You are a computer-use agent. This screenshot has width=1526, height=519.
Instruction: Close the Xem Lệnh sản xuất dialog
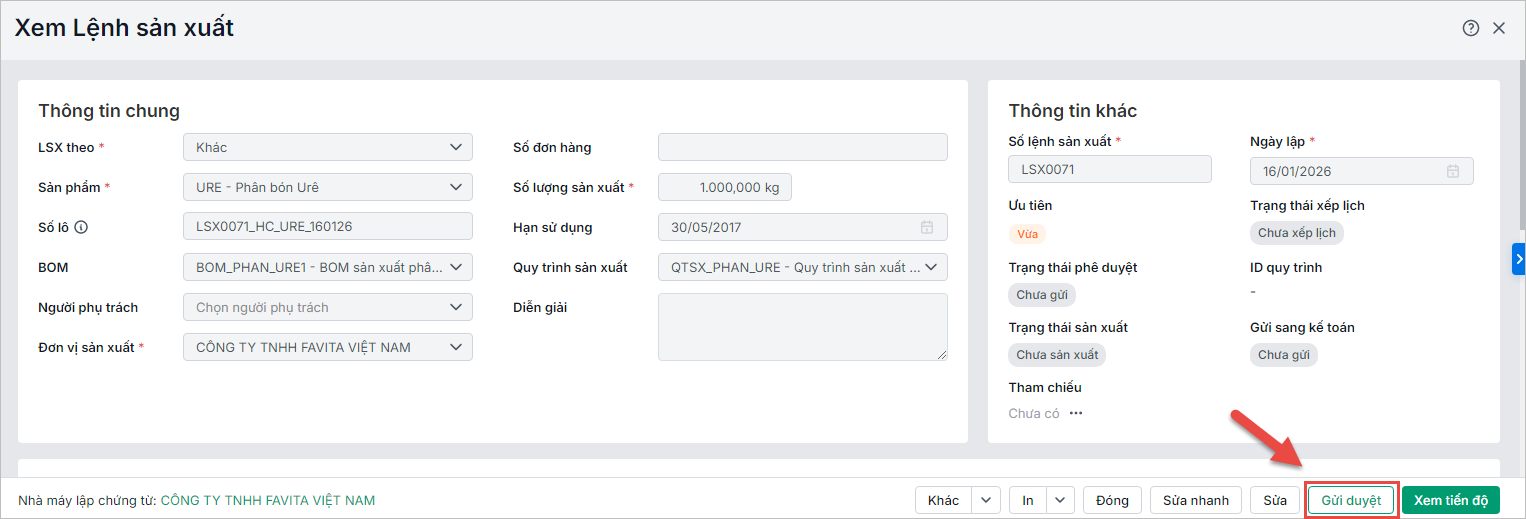tap(1499, 28)
